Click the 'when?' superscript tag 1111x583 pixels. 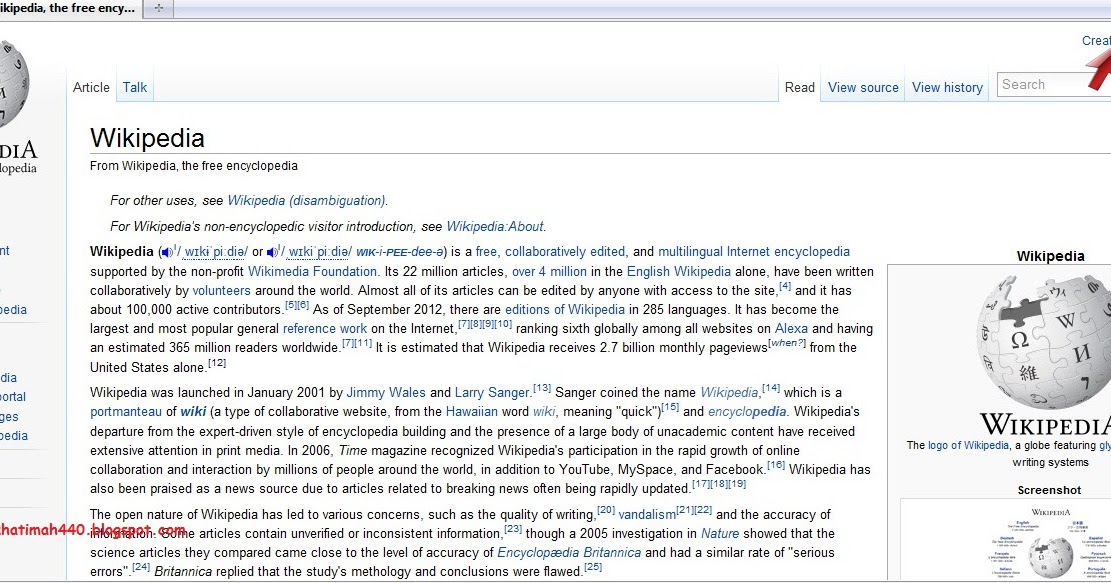point(787,343)
